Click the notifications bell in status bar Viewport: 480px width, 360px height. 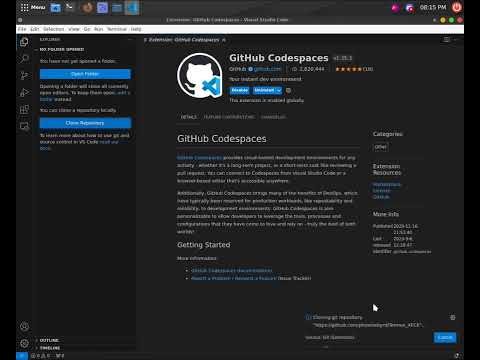[x=457, y=356]
